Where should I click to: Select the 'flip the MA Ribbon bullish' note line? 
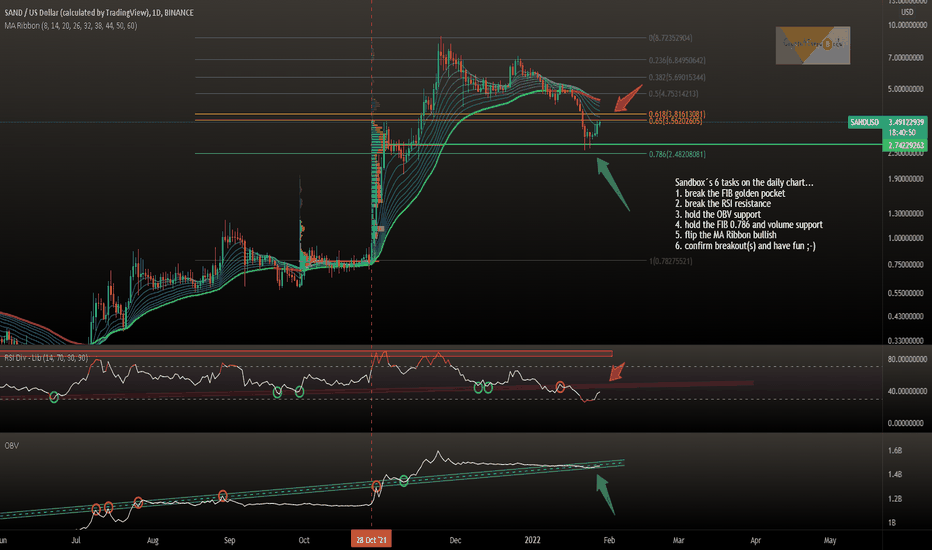click(726, 235)
